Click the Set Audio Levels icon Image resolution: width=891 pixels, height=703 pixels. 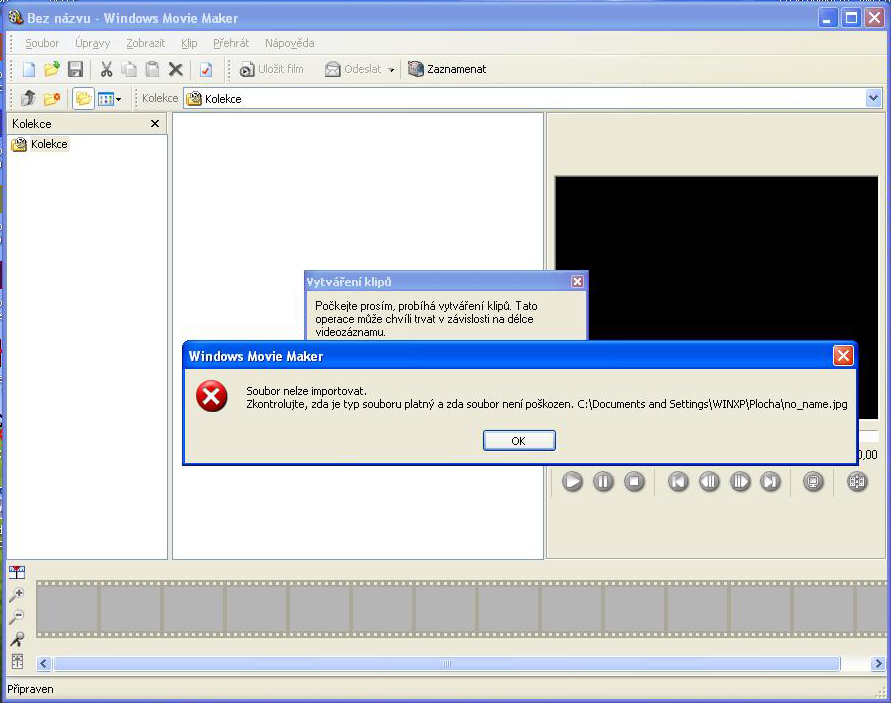(17, 662)
